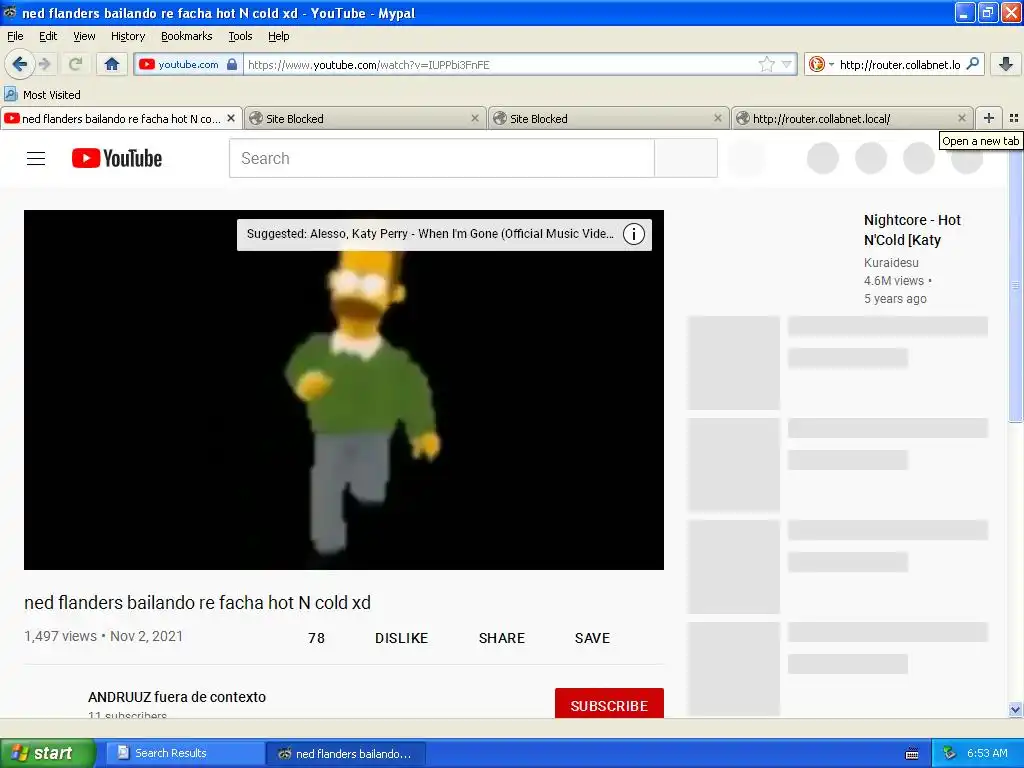Image resolution: width=1024 pixels, height=768 pixels.
Task: Click the SAVE button
Action: point(592,638)
